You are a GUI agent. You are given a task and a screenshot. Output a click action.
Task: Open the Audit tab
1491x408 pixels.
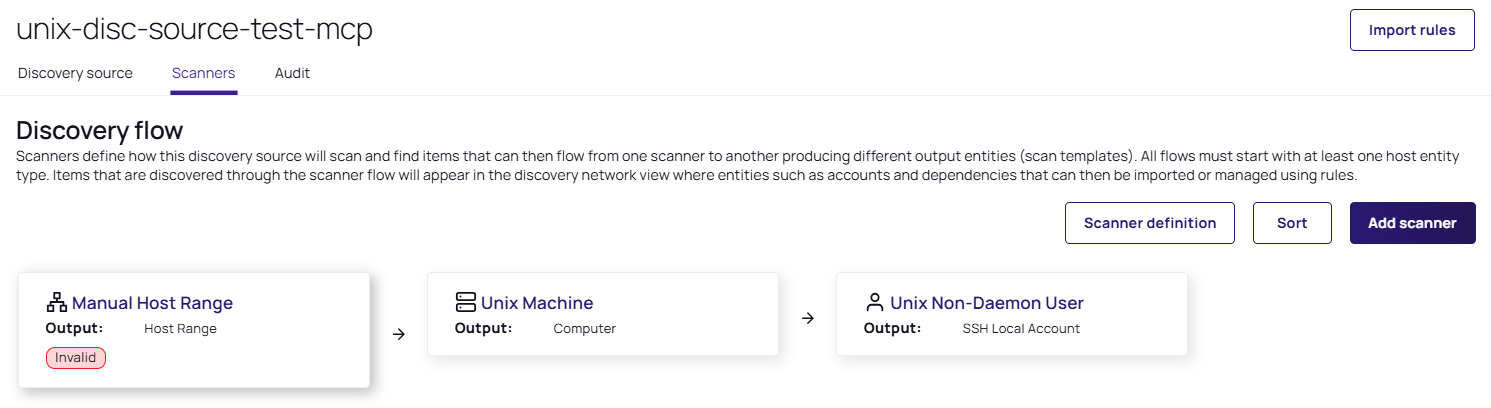(x=292, y=73)
